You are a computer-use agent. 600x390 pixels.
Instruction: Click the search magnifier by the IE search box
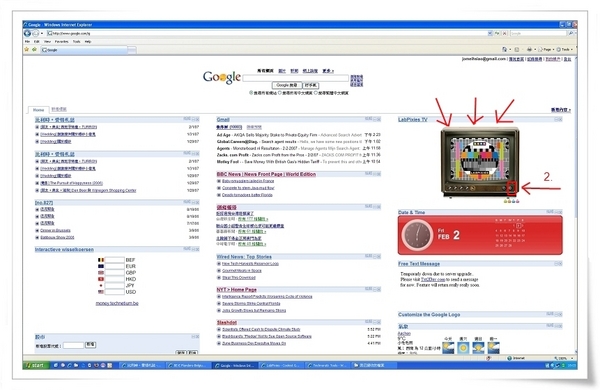(571, 33)
